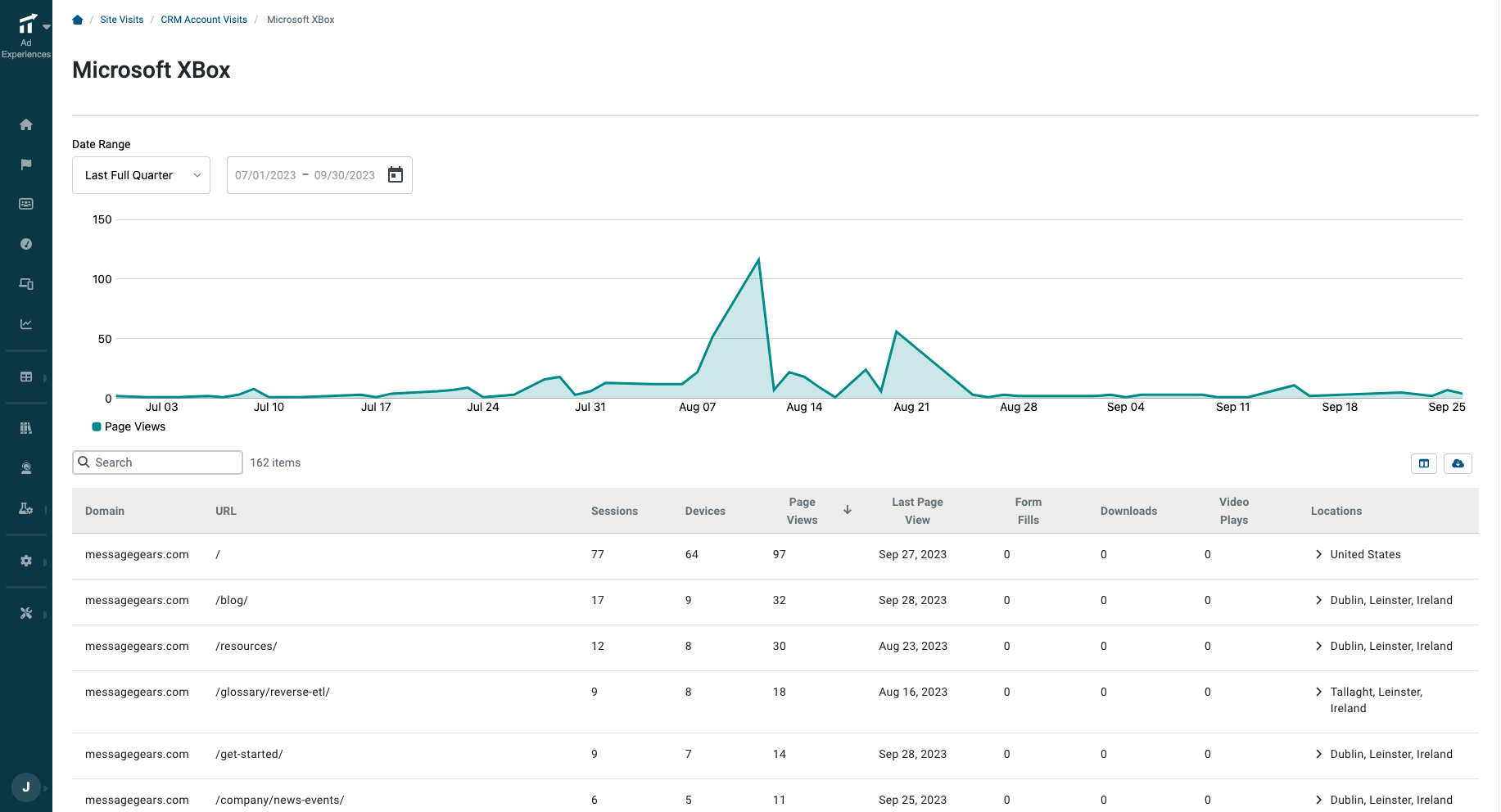
Task: Click the /resources/ URL cell
Action: tap(246, 646)
